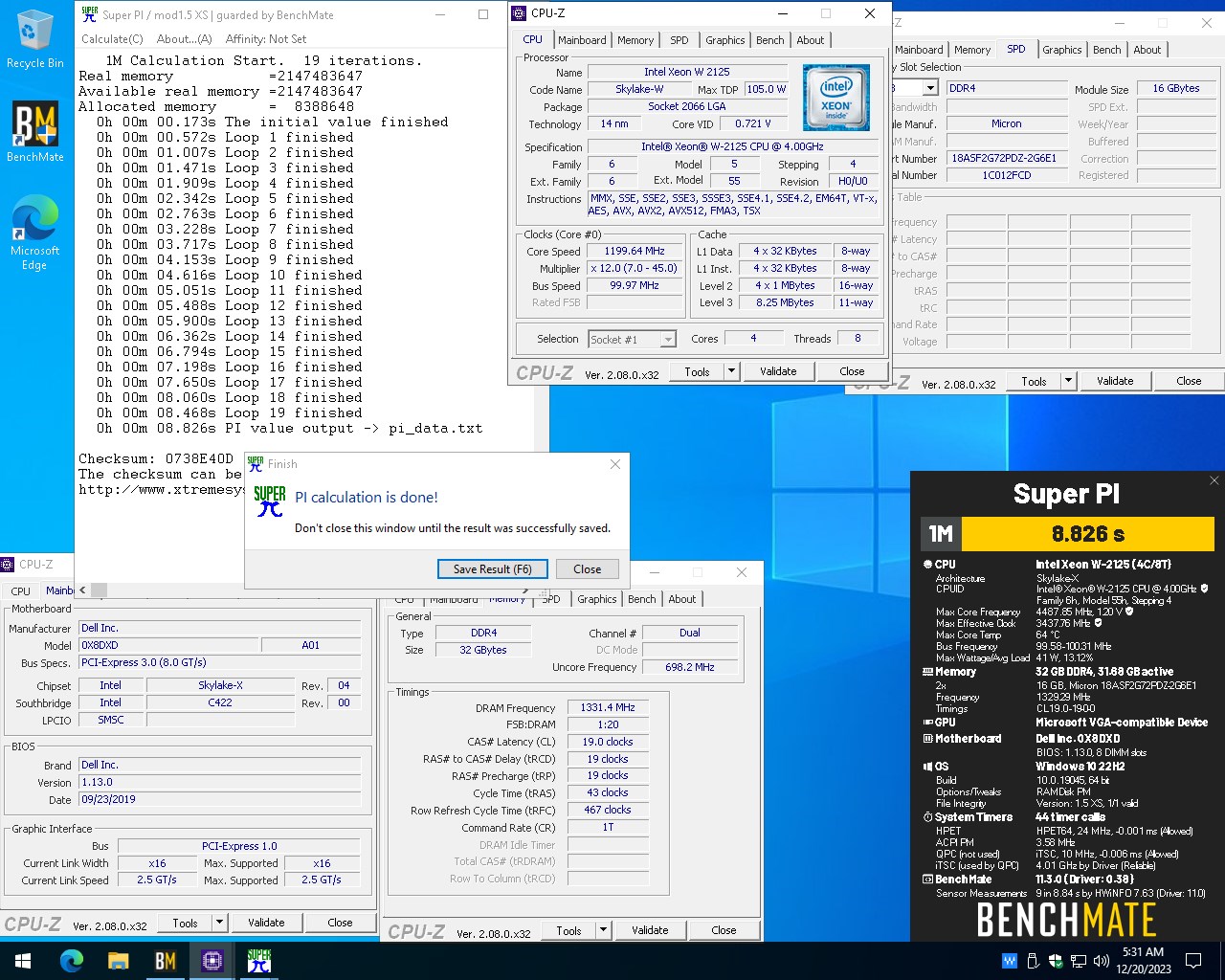This screenshot has width=1225, height=980.
Task: Switch to Super PI via the taskbar icon
Action: pos(259,960)
